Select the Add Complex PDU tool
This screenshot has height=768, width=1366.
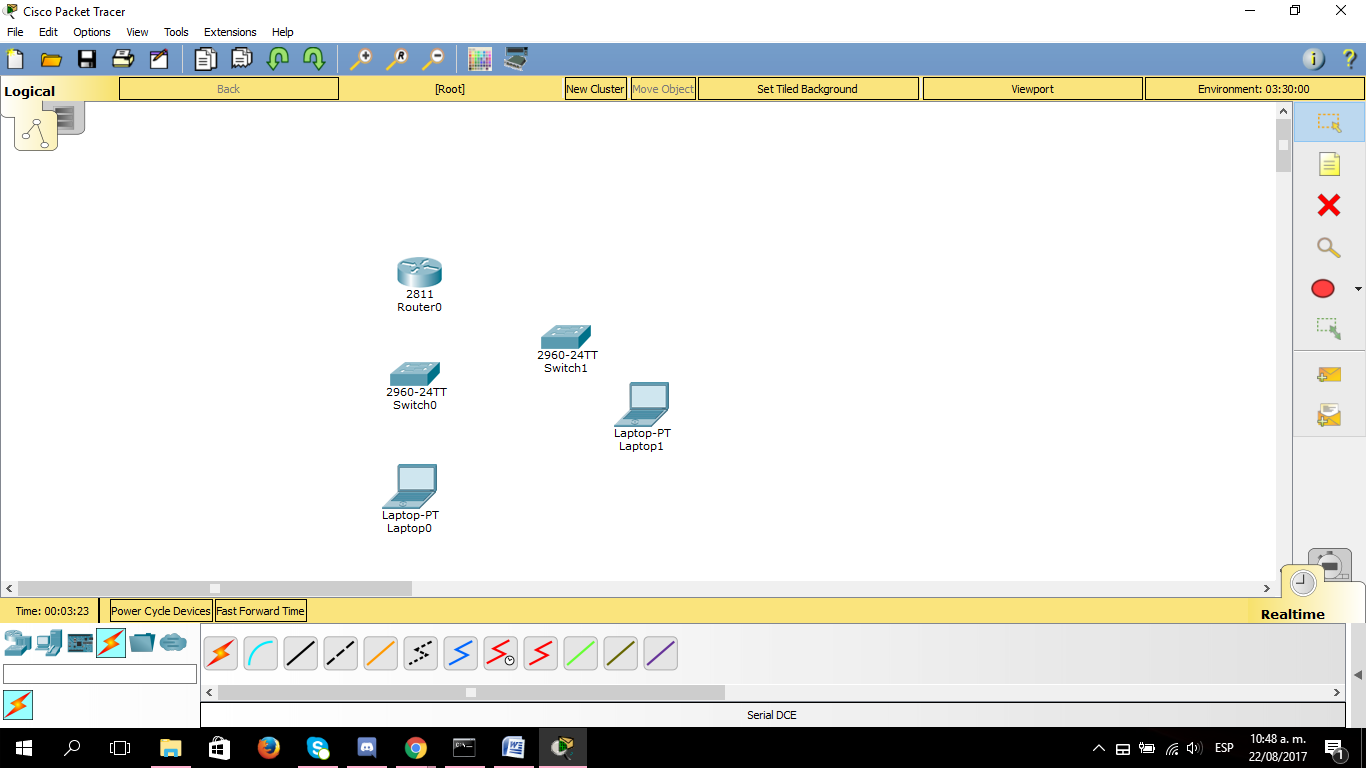click(x=1328, y=413)
